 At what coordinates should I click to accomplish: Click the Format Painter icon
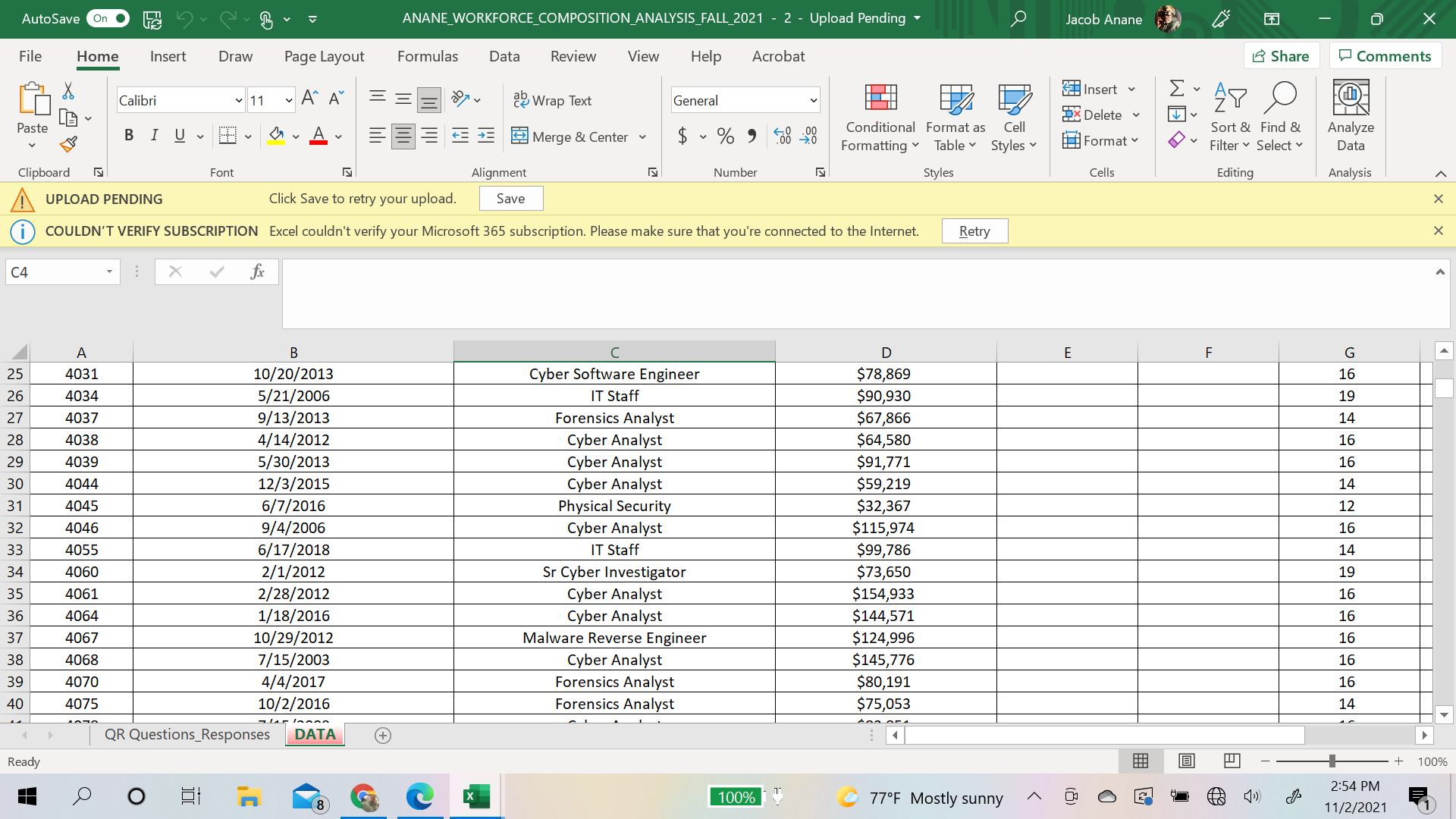pyautogui.click(x=69, y=143)
